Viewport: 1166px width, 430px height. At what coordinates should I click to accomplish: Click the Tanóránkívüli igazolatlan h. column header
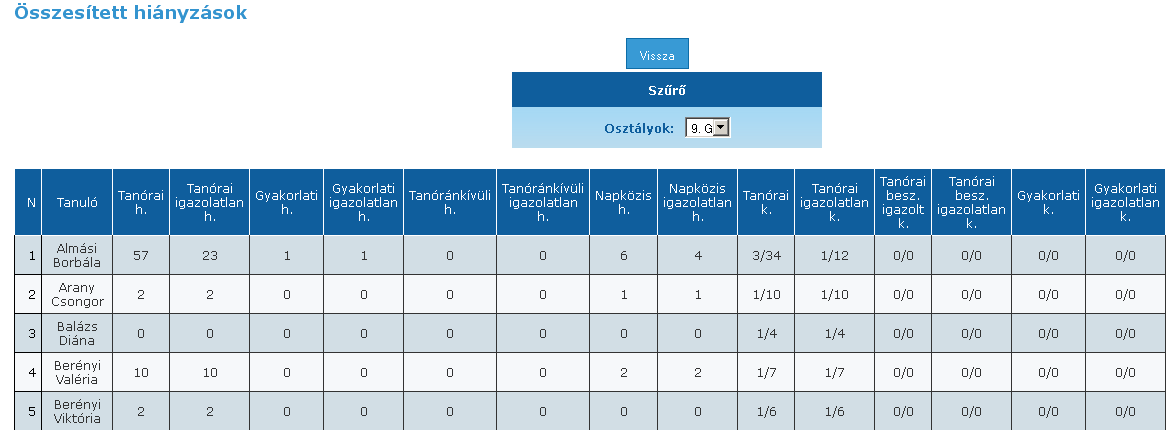543,202
